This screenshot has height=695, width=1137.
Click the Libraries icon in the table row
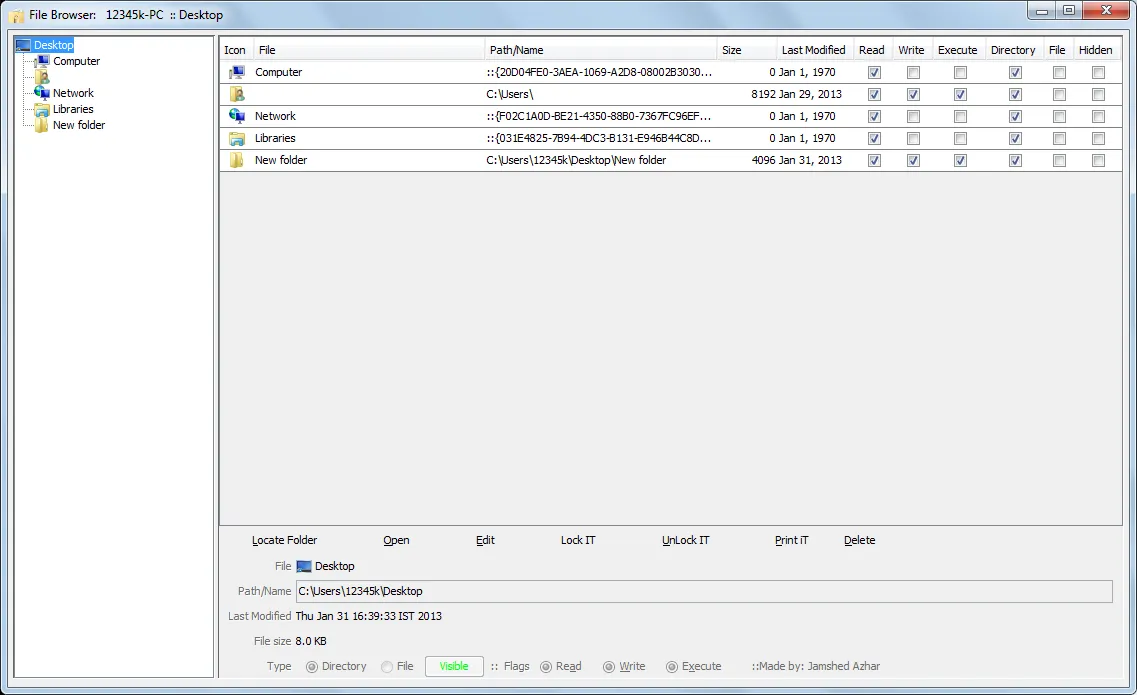point(236,138)
